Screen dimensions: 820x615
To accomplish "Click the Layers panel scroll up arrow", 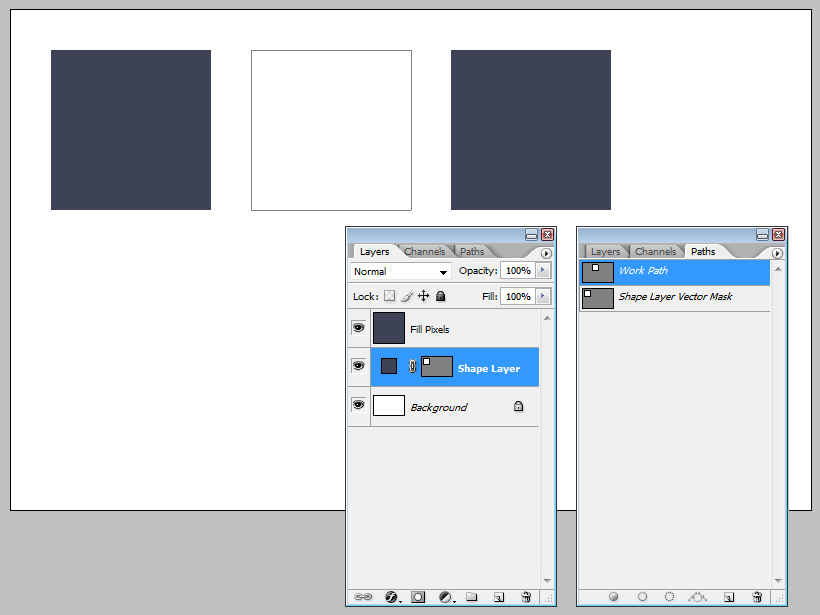I will pyautogui.click(x=547, y=318).
